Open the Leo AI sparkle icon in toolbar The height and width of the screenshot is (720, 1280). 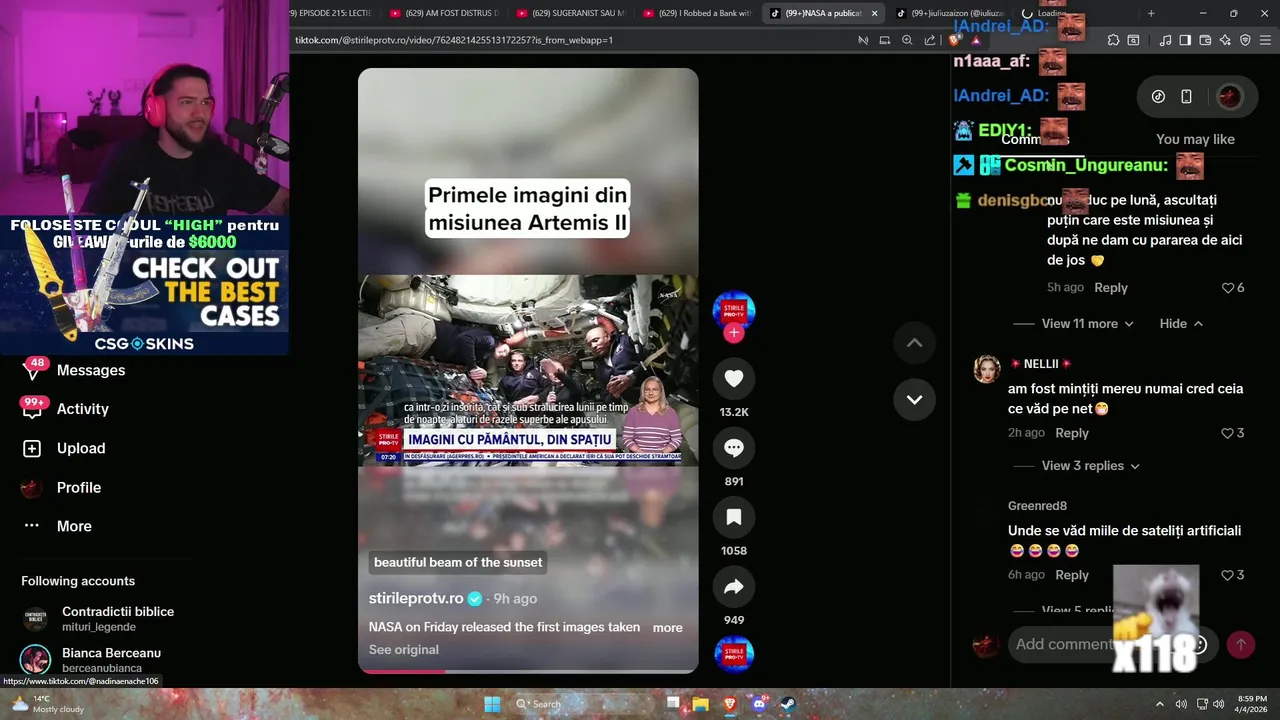coord(1225,40)
